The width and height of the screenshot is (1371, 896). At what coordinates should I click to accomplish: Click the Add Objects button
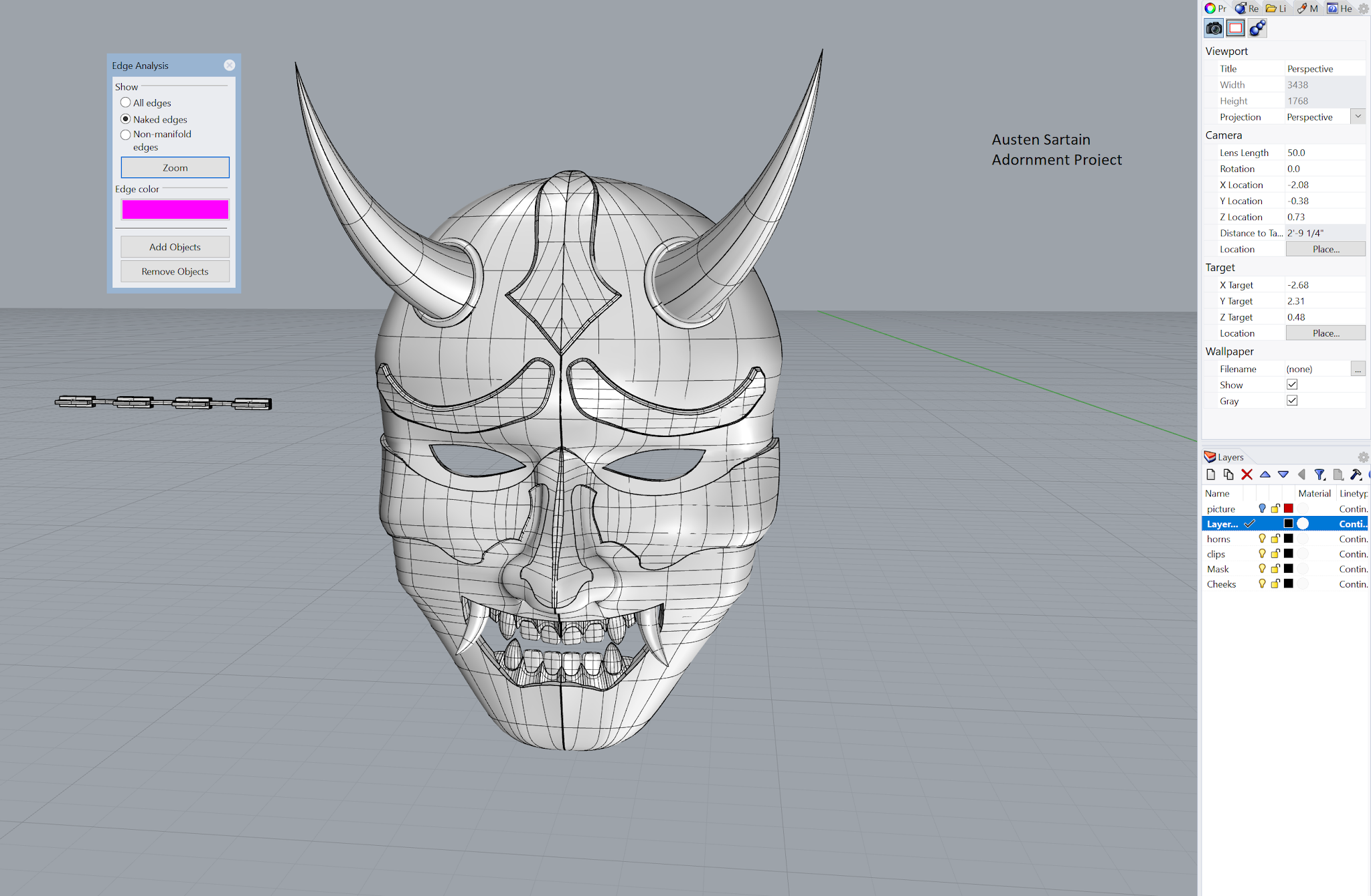click(175, 247)
